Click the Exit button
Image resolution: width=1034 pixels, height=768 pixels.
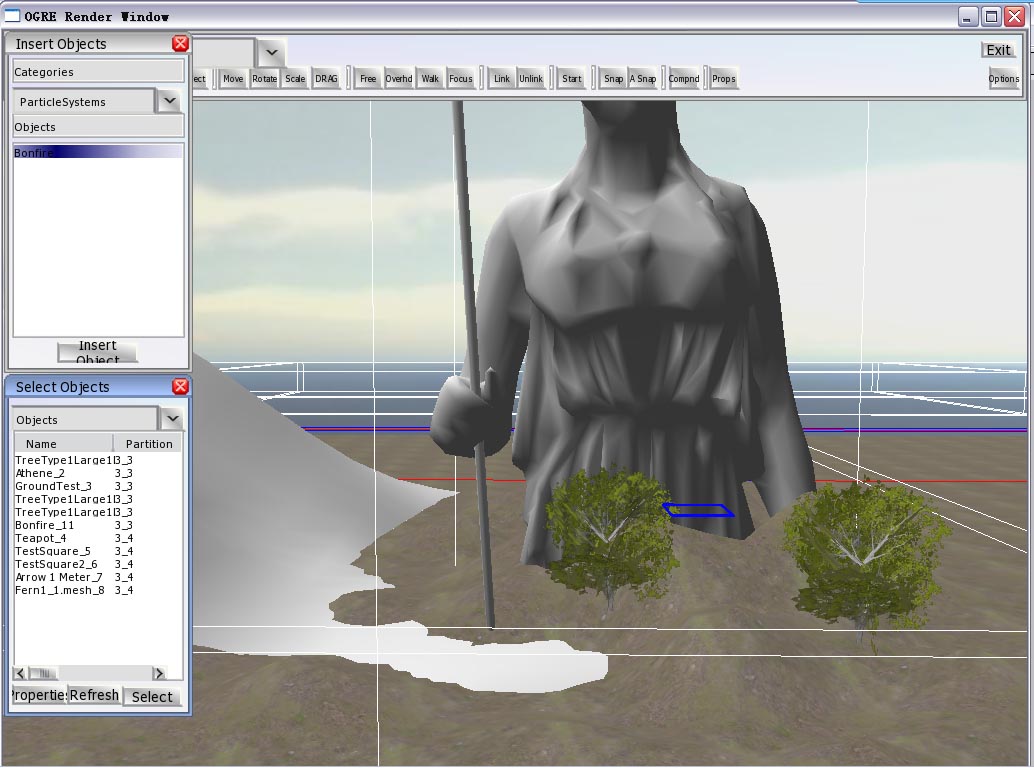coord(998,50)
